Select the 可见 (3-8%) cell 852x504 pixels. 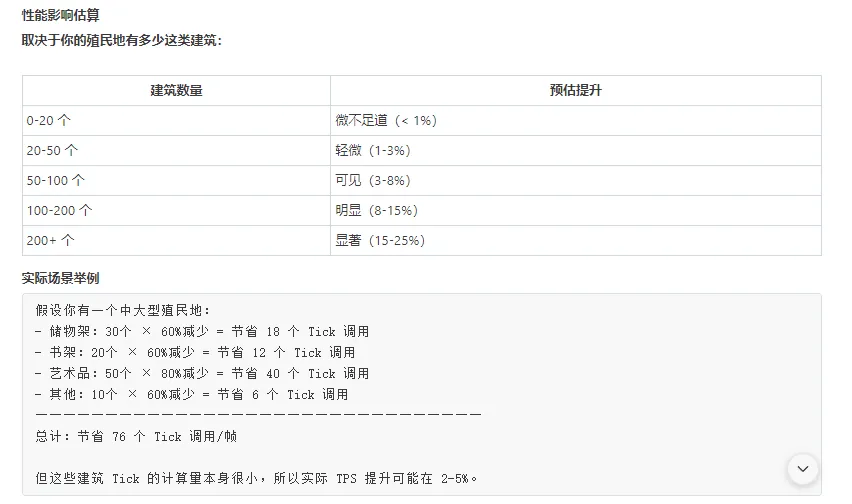373,180
